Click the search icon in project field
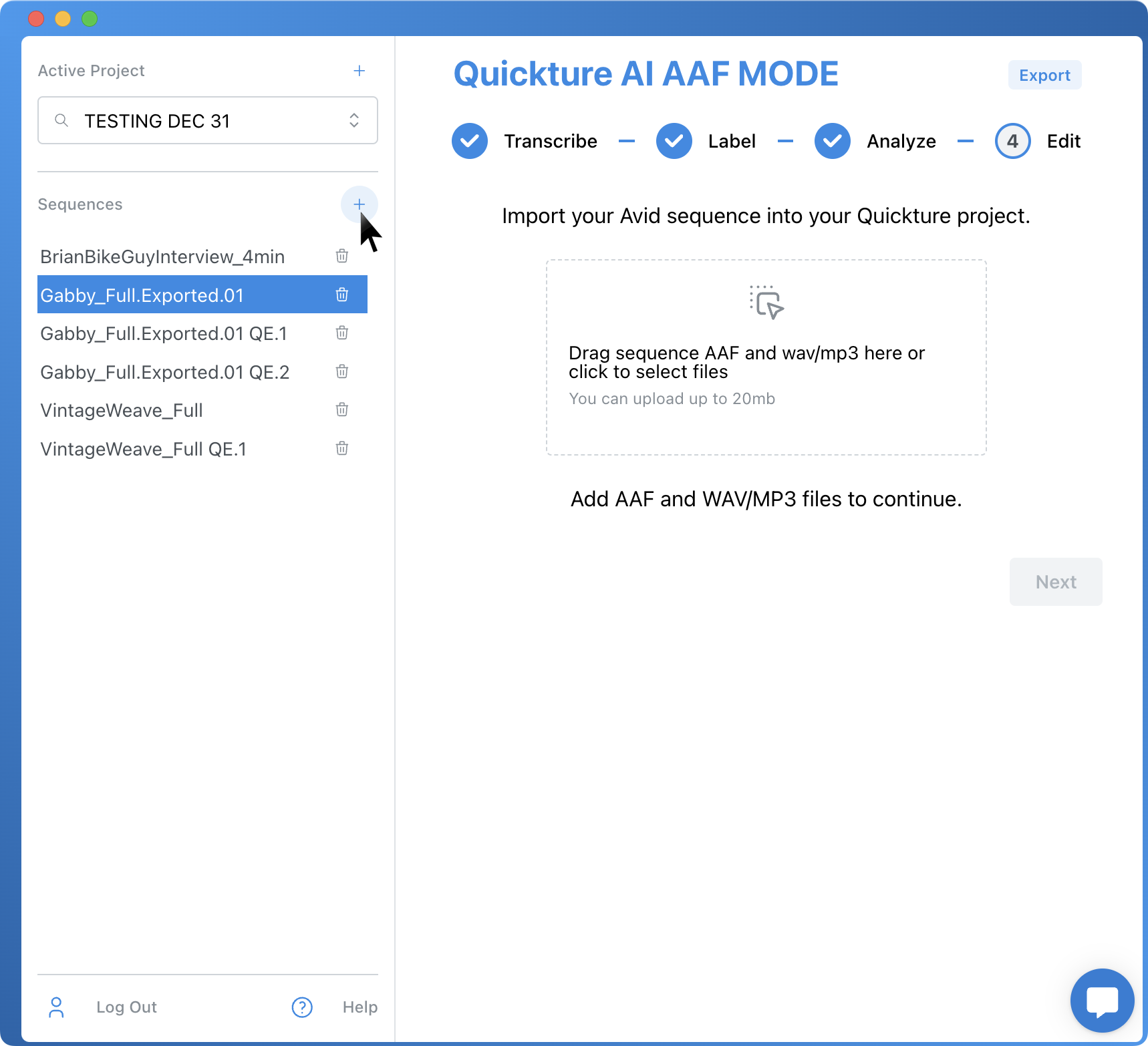Viewport: 1148px width, 1046px height. [x=61, y=120]
